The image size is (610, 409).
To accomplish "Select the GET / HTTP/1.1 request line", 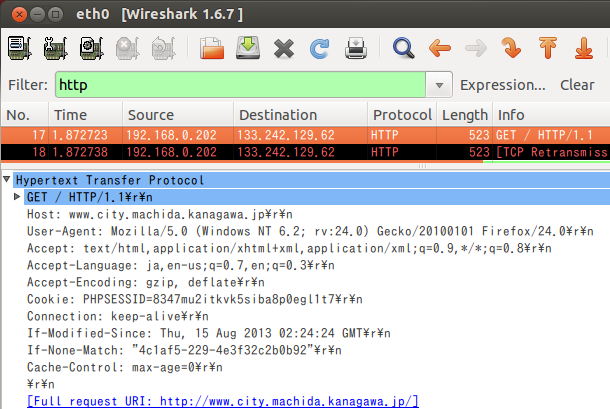I will 317,197.
